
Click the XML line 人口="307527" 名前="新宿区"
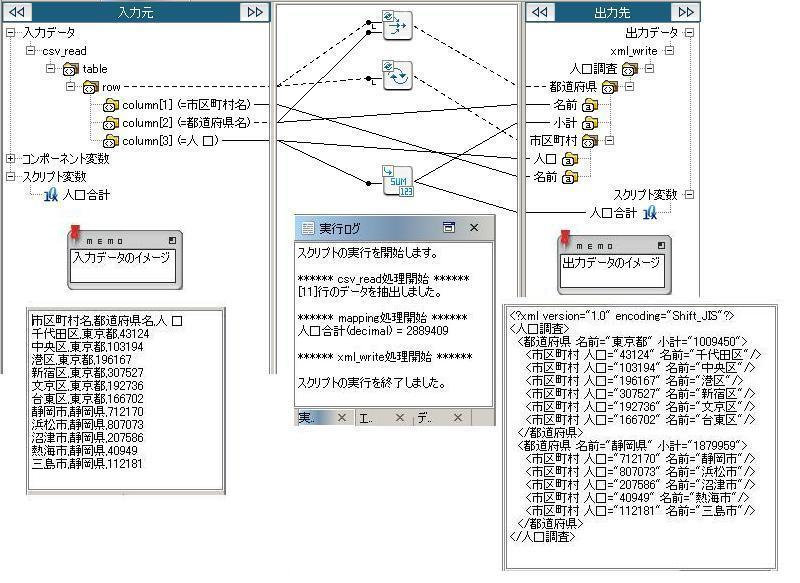click(x=640, y=394)
